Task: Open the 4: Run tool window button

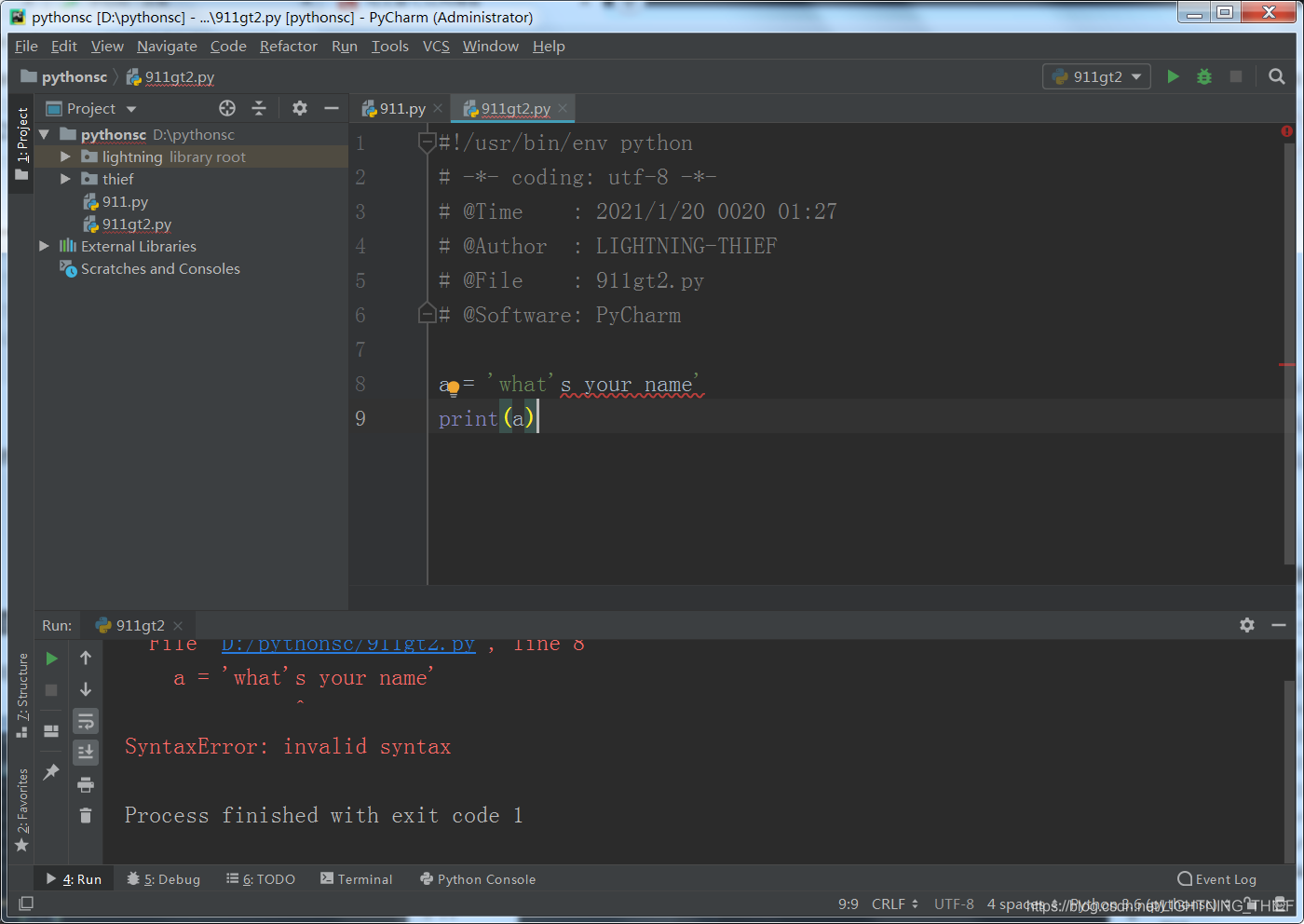Action: tap(74, 878)
